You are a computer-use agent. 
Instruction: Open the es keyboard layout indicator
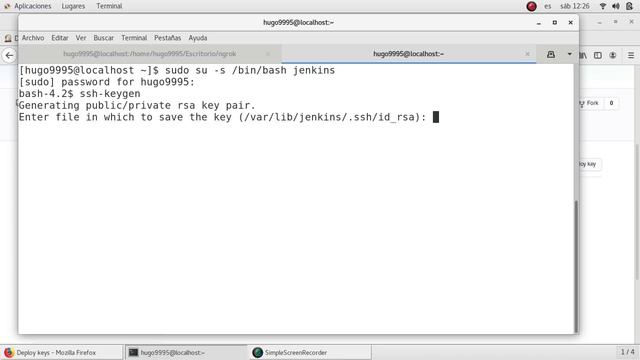(x=547, y=6)
